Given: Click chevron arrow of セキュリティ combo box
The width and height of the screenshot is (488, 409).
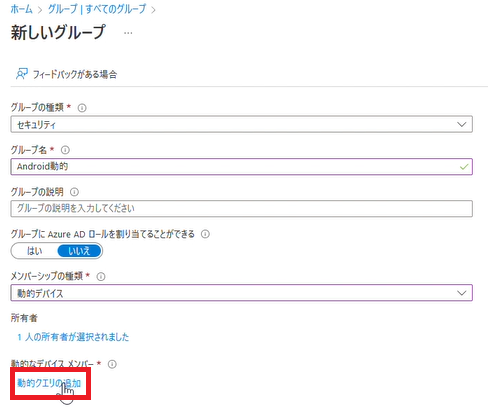Looking at the screenshot, I should tap(462, 124).
